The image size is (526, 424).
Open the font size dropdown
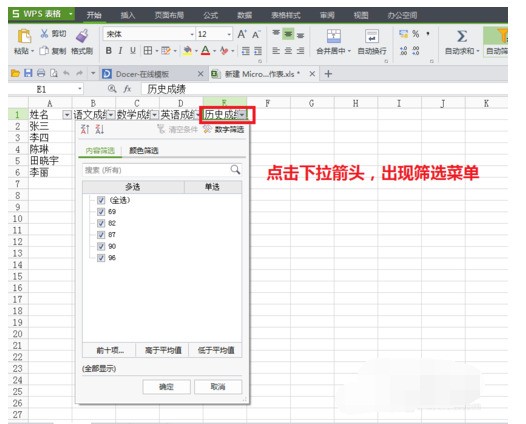pos(229,34)
